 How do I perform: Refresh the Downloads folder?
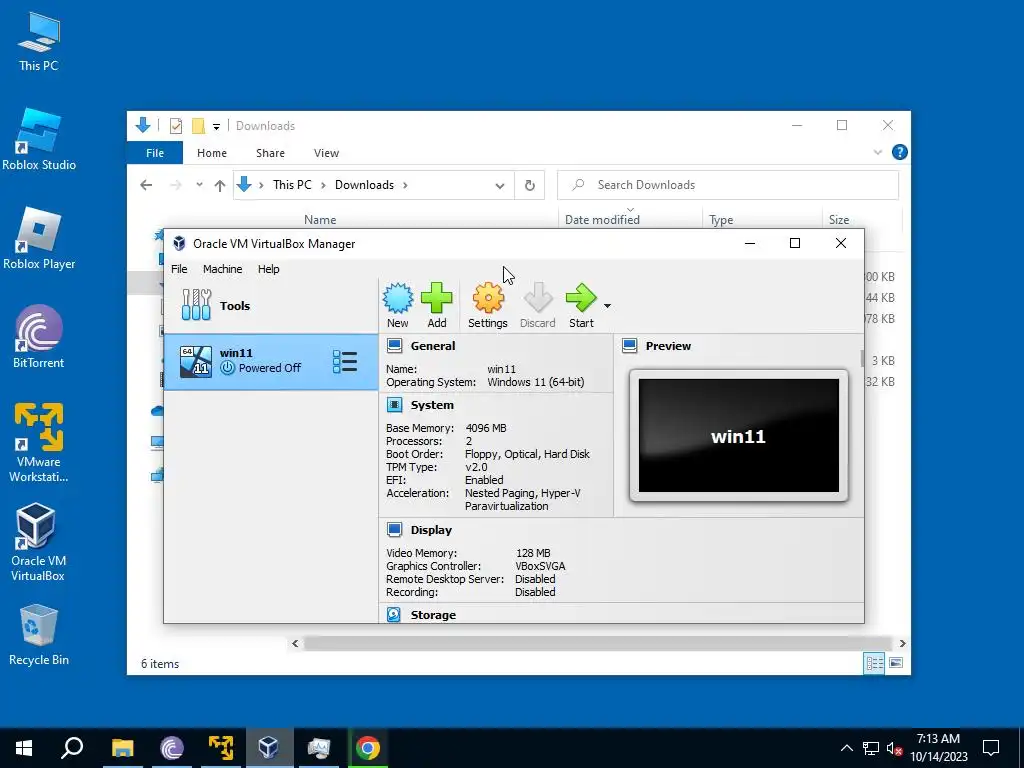coord(530,185)
